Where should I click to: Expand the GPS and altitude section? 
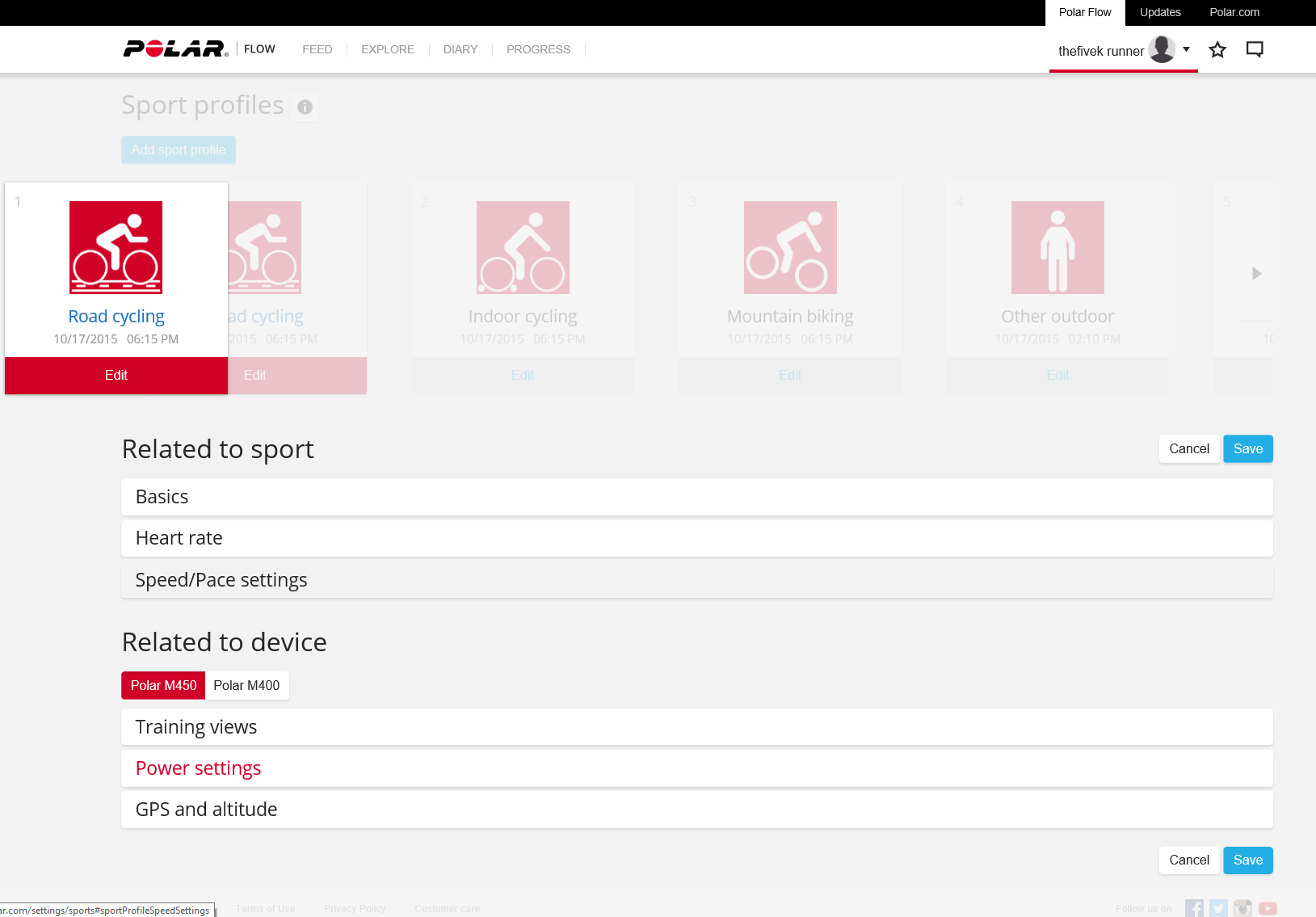click(x=697, y=810)
